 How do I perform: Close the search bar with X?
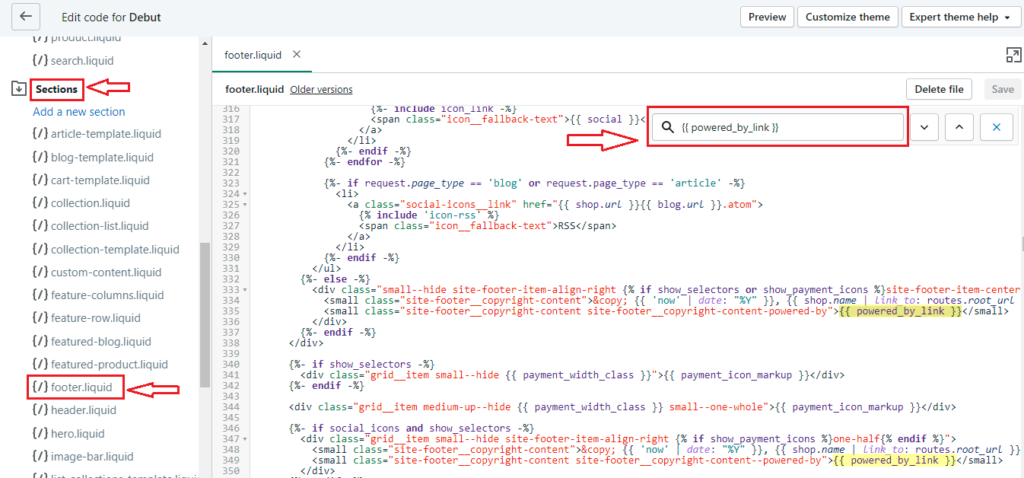996,128
